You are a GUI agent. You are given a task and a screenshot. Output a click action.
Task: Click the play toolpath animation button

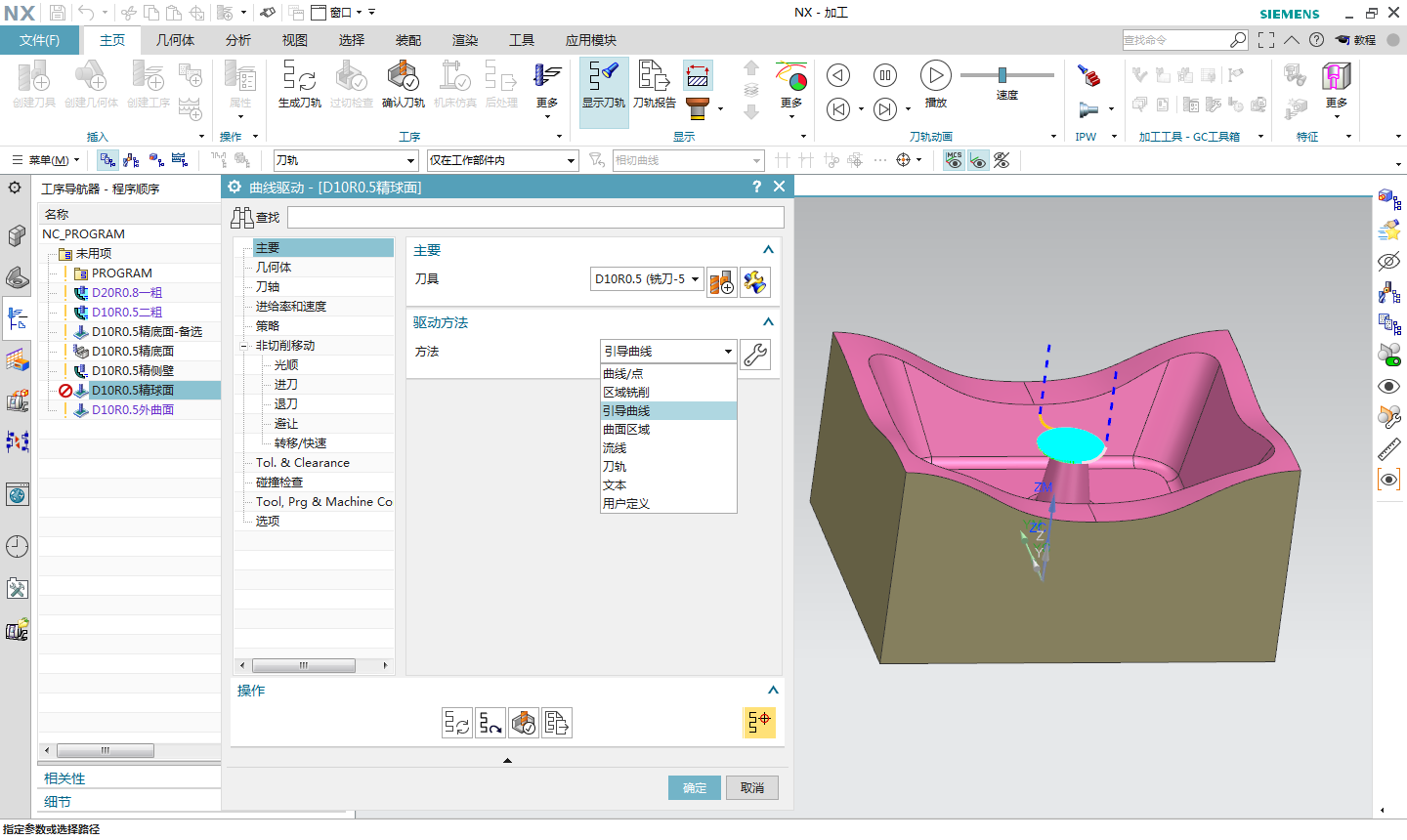click(x=935, y=75)
